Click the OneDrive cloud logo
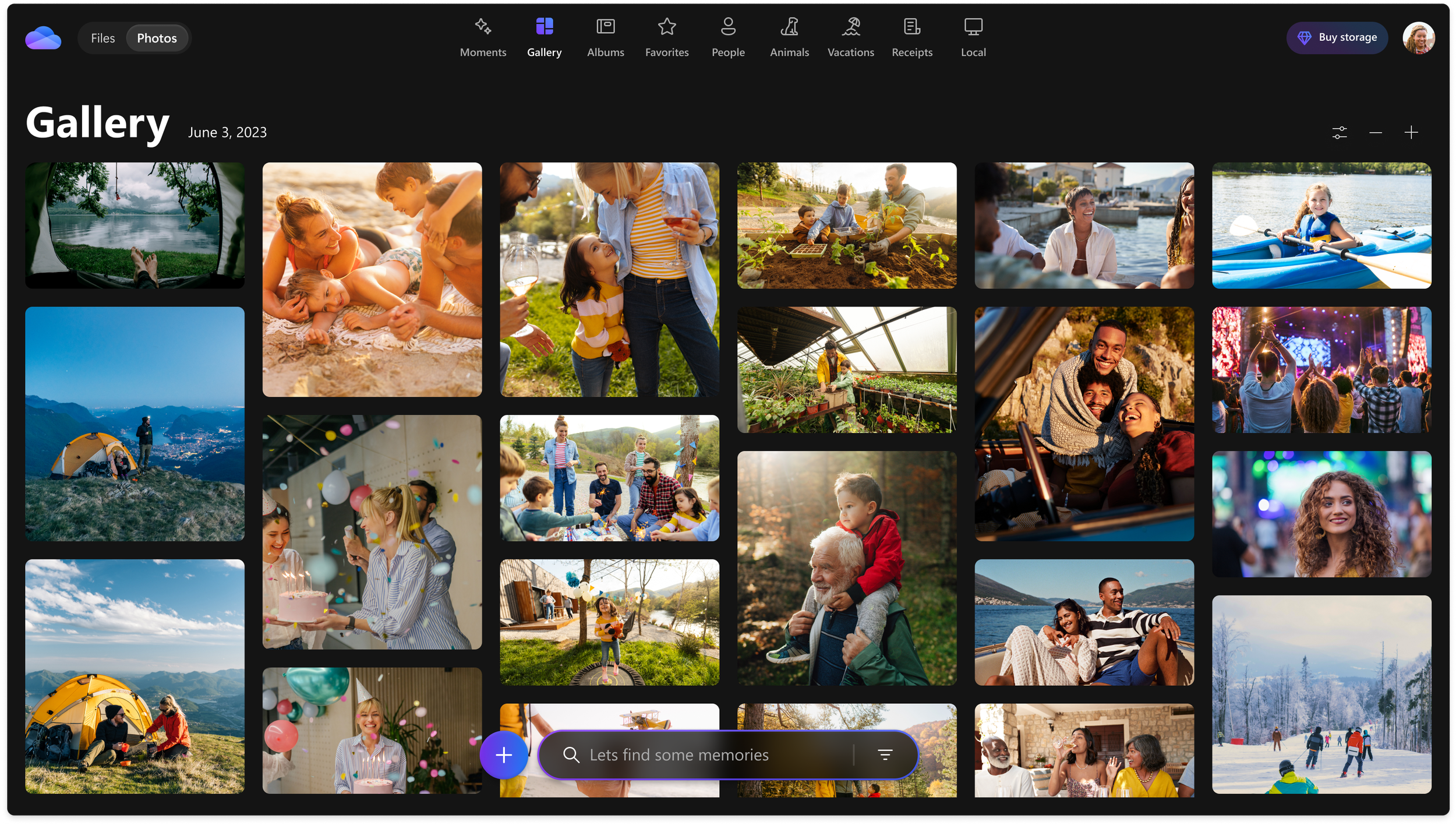 pyautogui.click(x=43, y=38)
